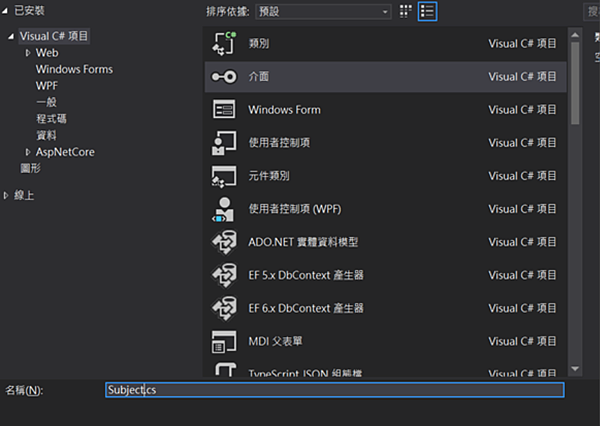Click the 使用者控制項 template name
Viewport: 600px width, 426px height.
[279, 143]
